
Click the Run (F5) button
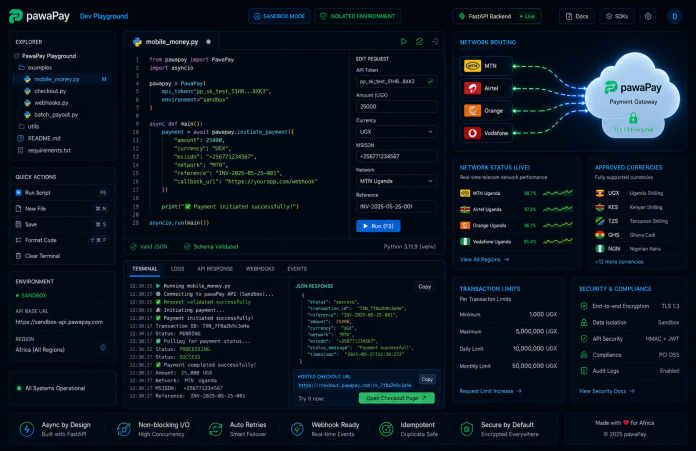point(378,226)
